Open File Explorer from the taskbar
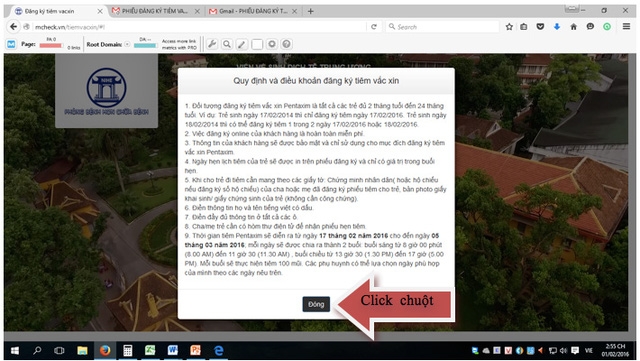Image resolution: width=640 pixels, height=361 pixels. point(82,350)
